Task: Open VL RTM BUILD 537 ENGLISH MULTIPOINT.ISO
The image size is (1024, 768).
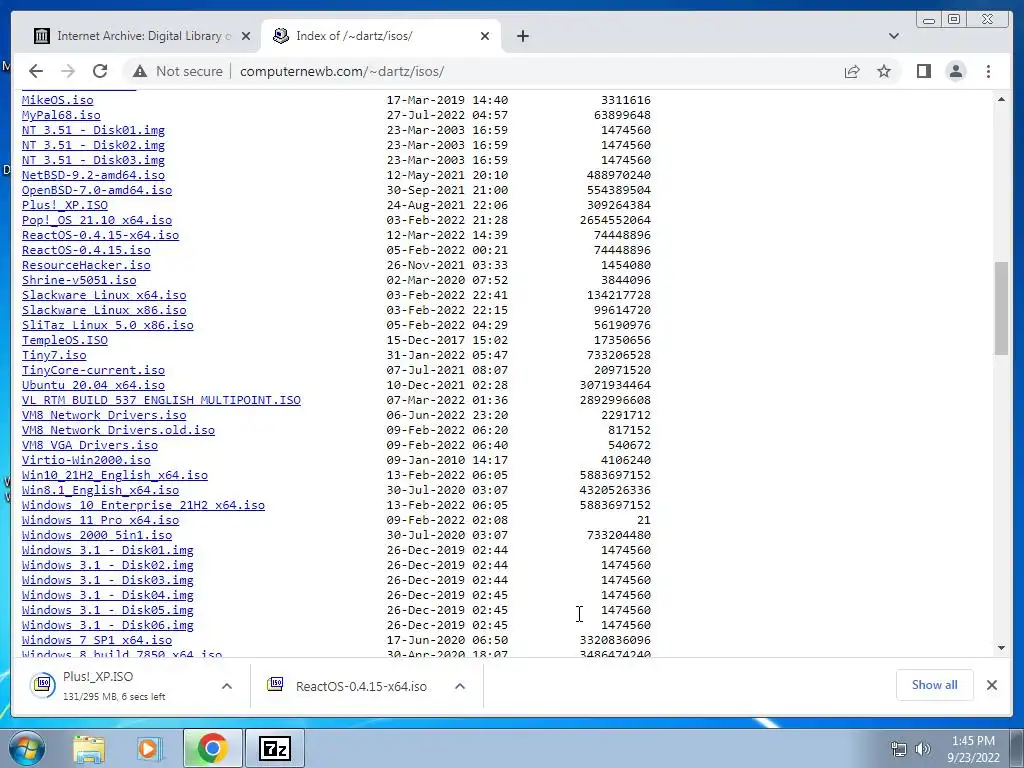Action: pyautogui.click(x=161, y=400)
